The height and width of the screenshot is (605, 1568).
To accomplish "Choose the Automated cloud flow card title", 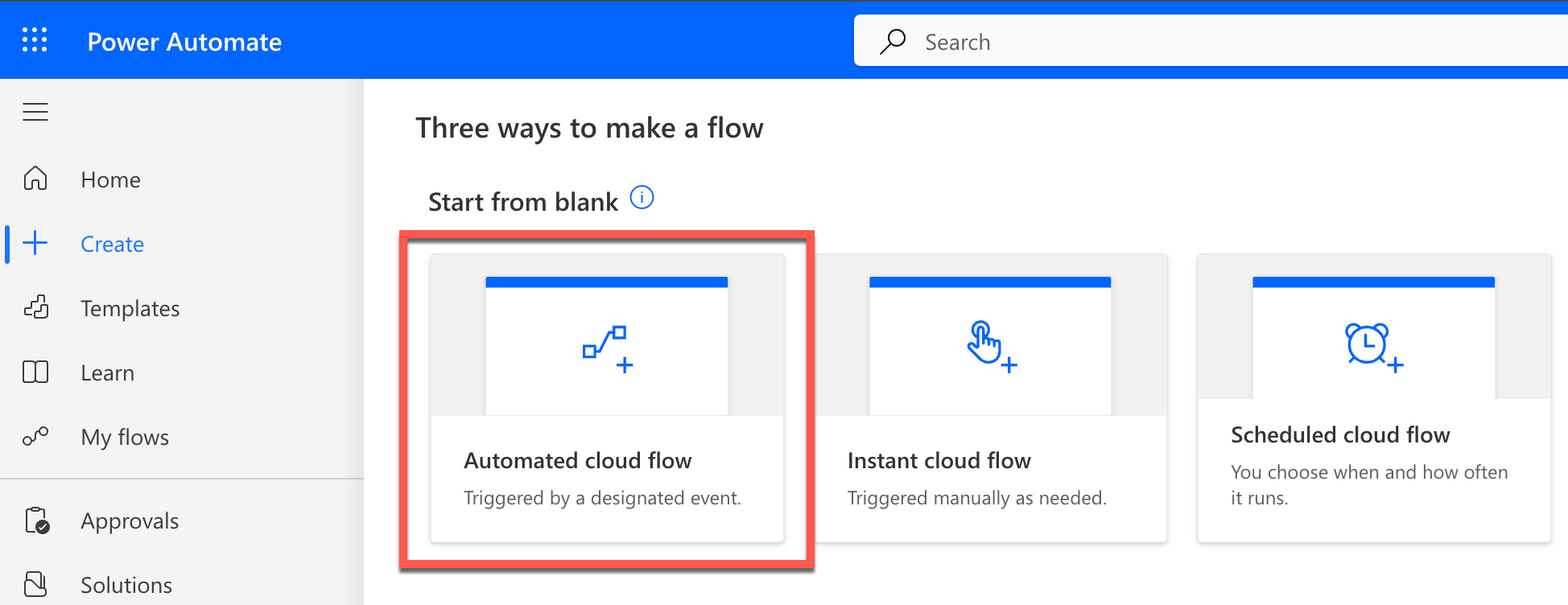I will [578, 460].
